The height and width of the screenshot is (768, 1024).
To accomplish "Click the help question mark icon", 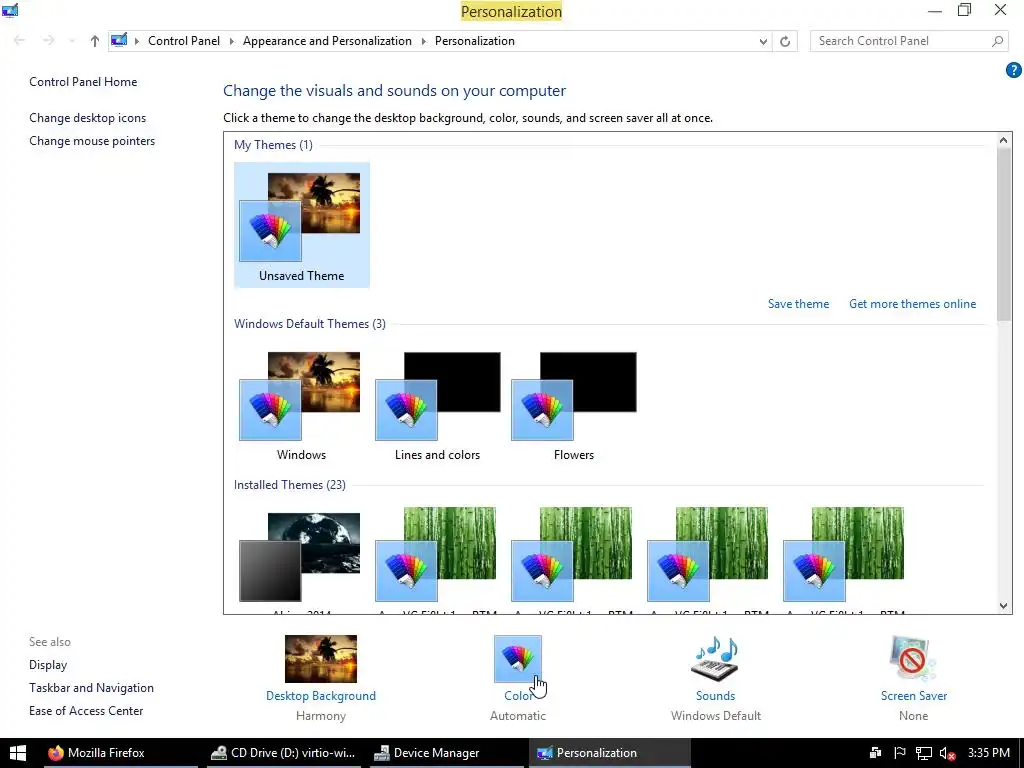I will pos(1013,70).
